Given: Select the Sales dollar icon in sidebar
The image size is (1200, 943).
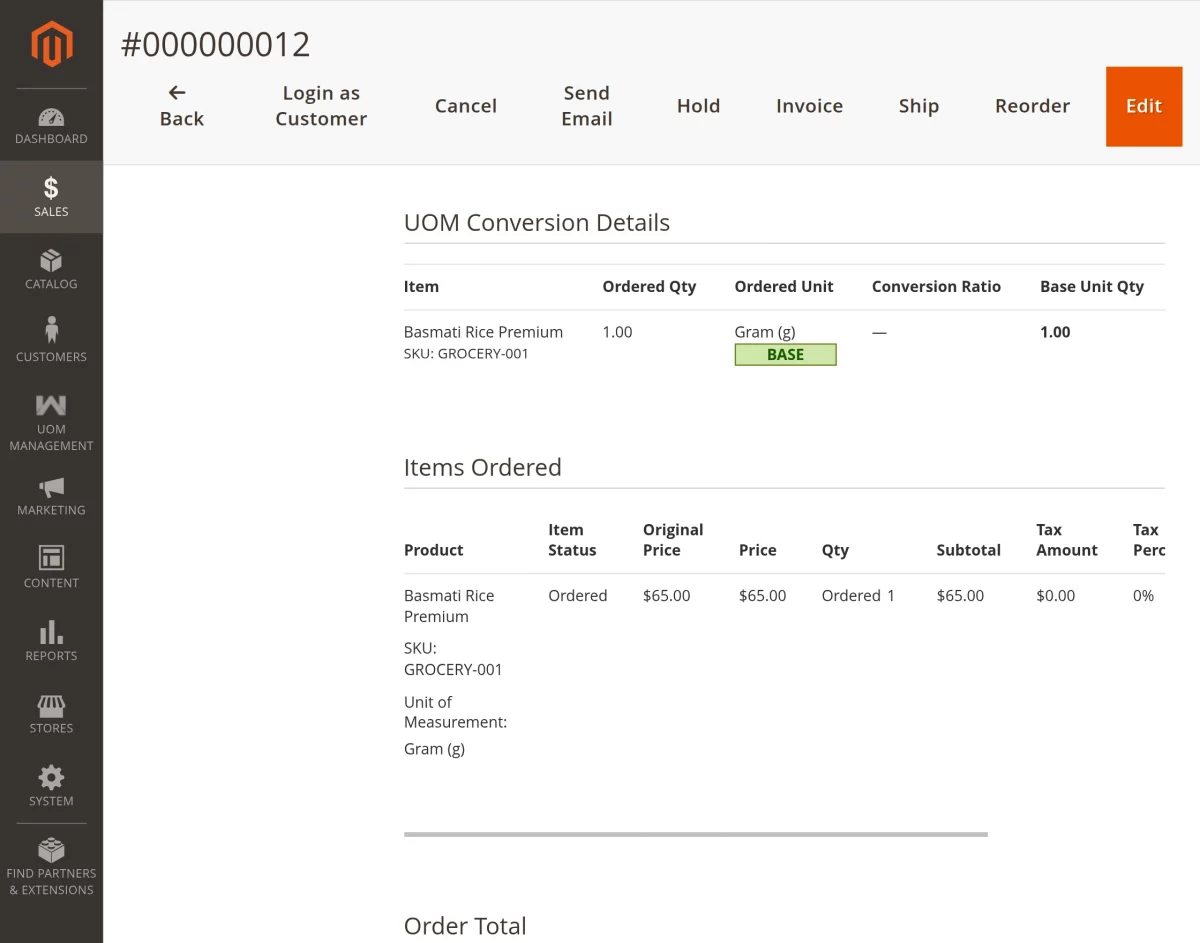Looking at the screenshot, I should pyautogui.click(x=51, y=186).
